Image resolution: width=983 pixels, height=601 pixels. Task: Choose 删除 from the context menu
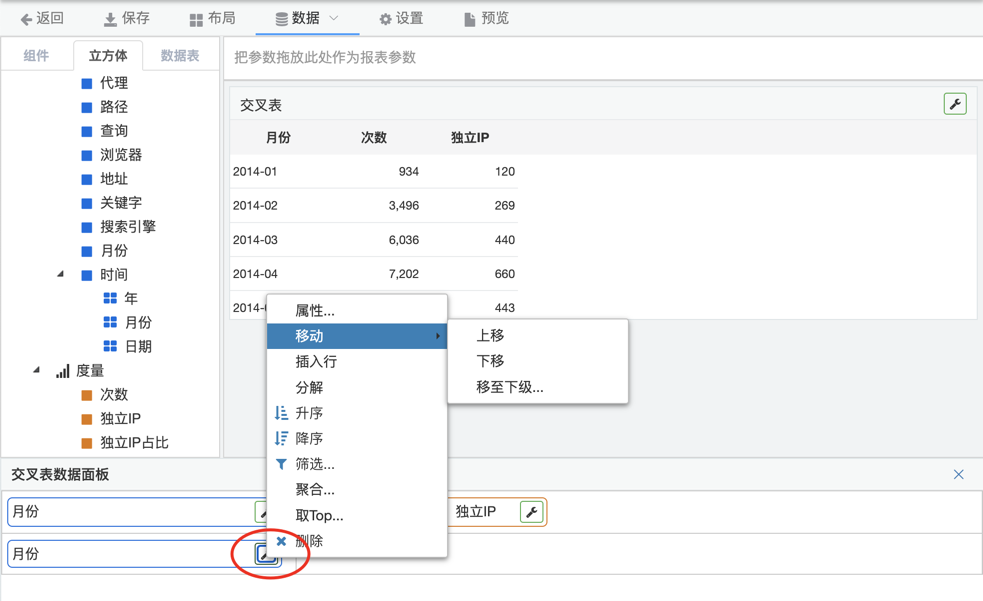(308, 541)
